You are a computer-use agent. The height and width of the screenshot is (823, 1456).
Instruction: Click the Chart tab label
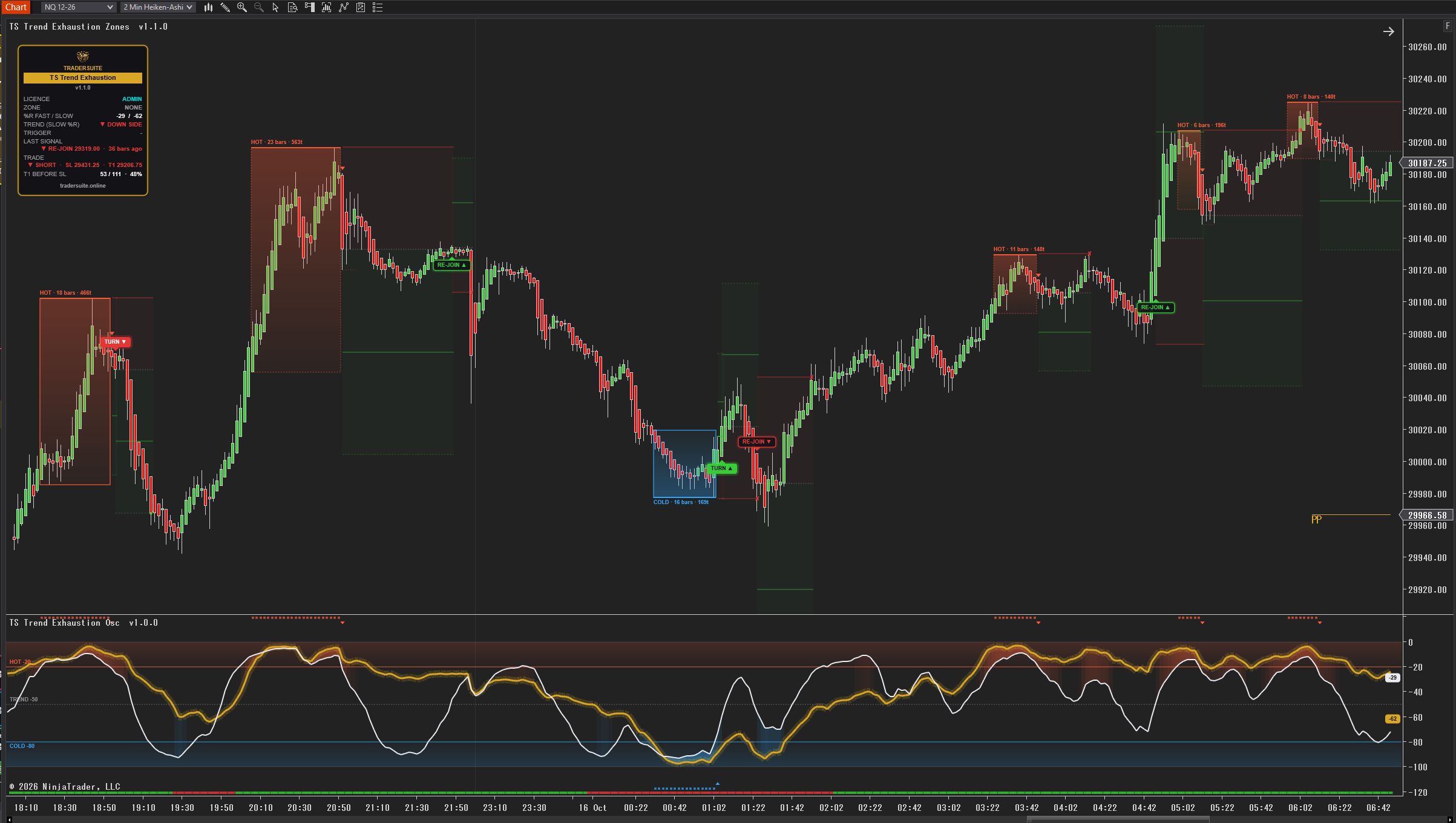tap(16, 7)
